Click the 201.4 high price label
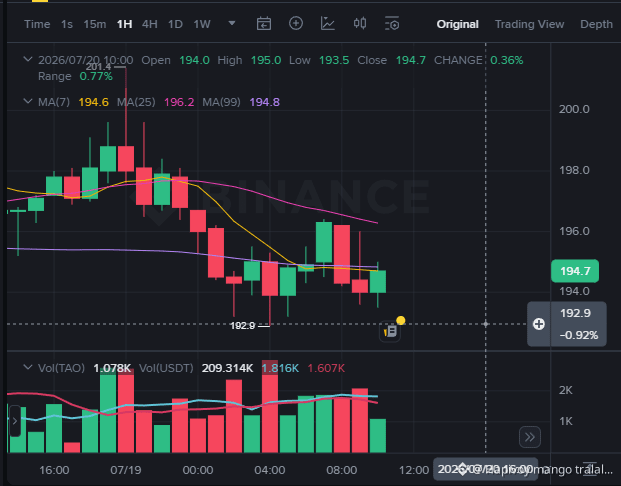Image resolution: width=621 pixels, height=486 pixels. pyautogui.click(x=98, y=67)
